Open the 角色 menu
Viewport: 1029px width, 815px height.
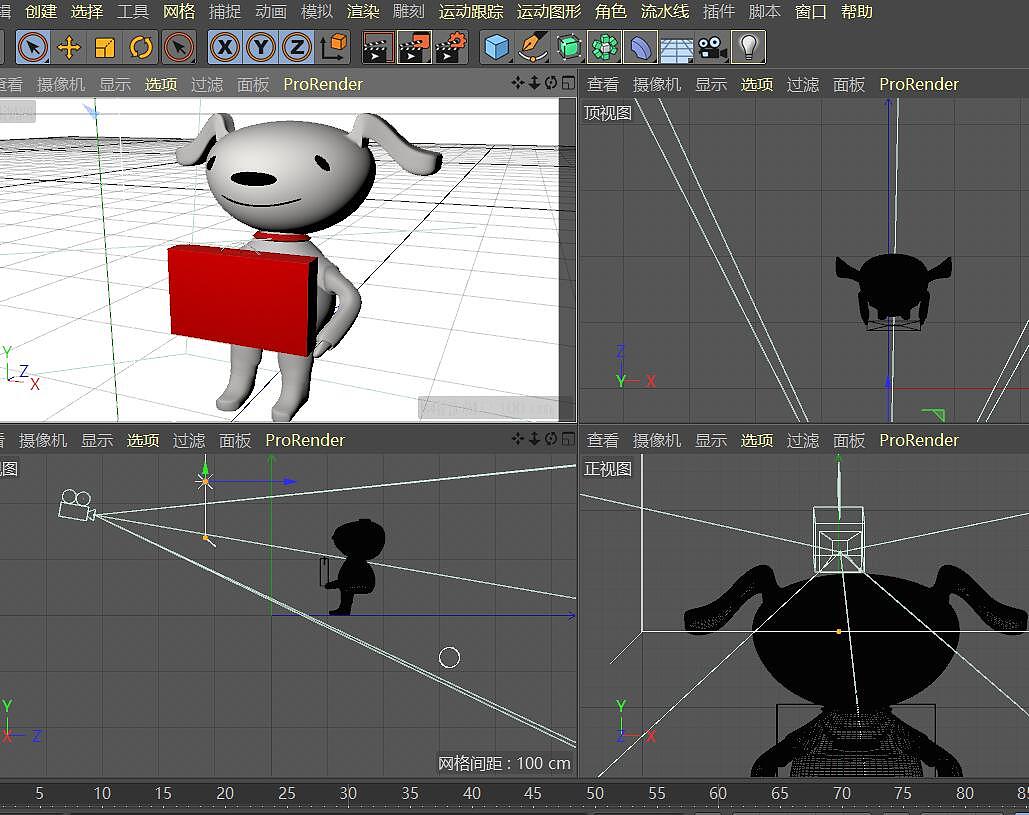[x=610, y=11]
